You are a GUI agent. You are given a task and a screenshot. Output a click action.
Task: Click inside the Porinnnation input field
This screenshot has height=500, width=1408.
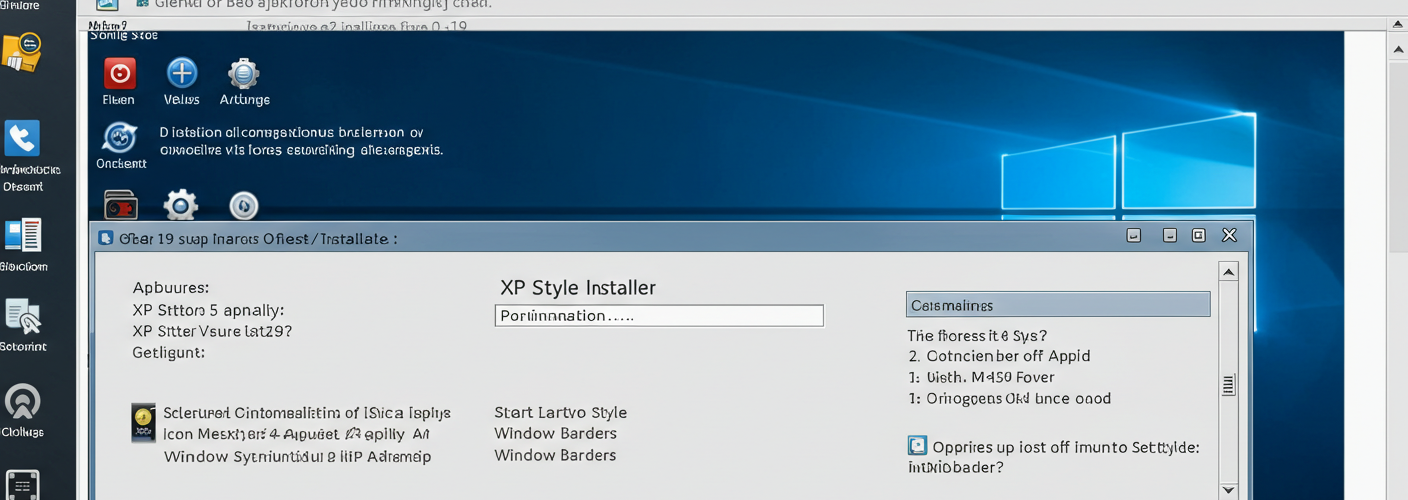click(x=659, y=316)
